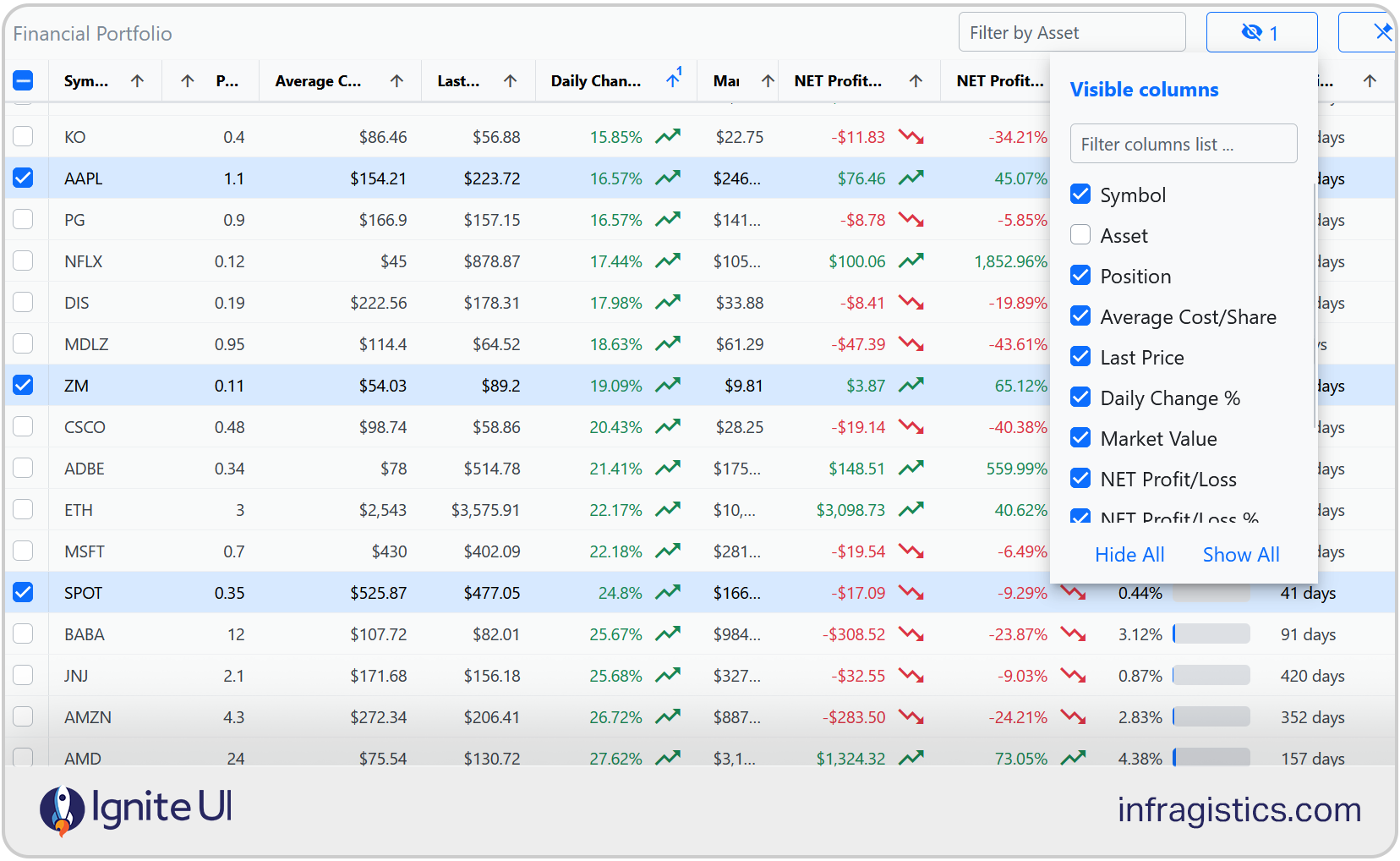Click the sort arrow on Last Price column
Screen dimensions: 1400x861
pyautogui.click(x=511, y=80)
